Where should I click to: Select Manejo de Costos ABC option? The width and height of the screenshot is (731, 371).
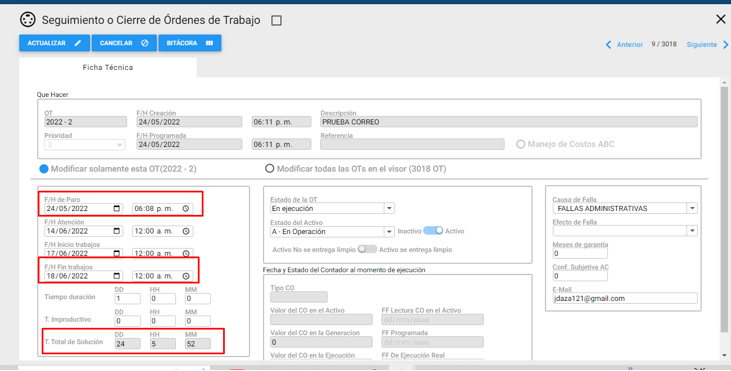(520, 144)
